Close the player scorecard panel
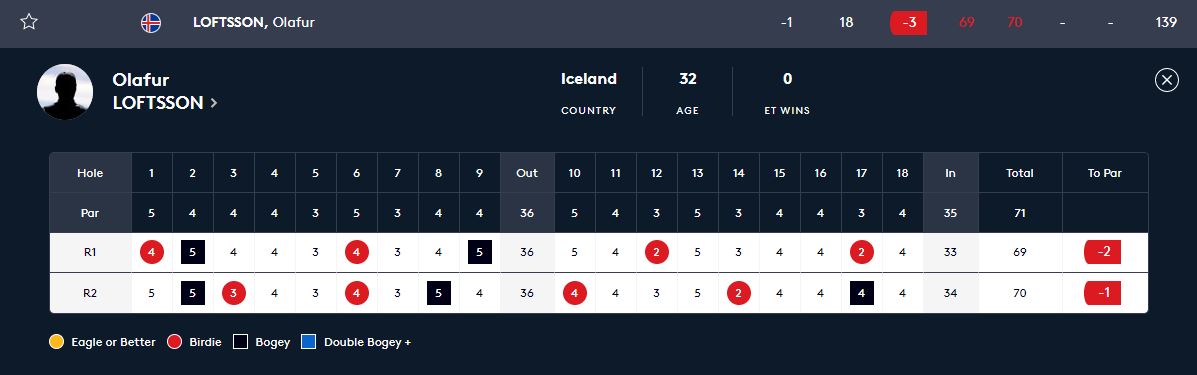This screenshot has height=375, width=1197. [x=1166, y=79]
